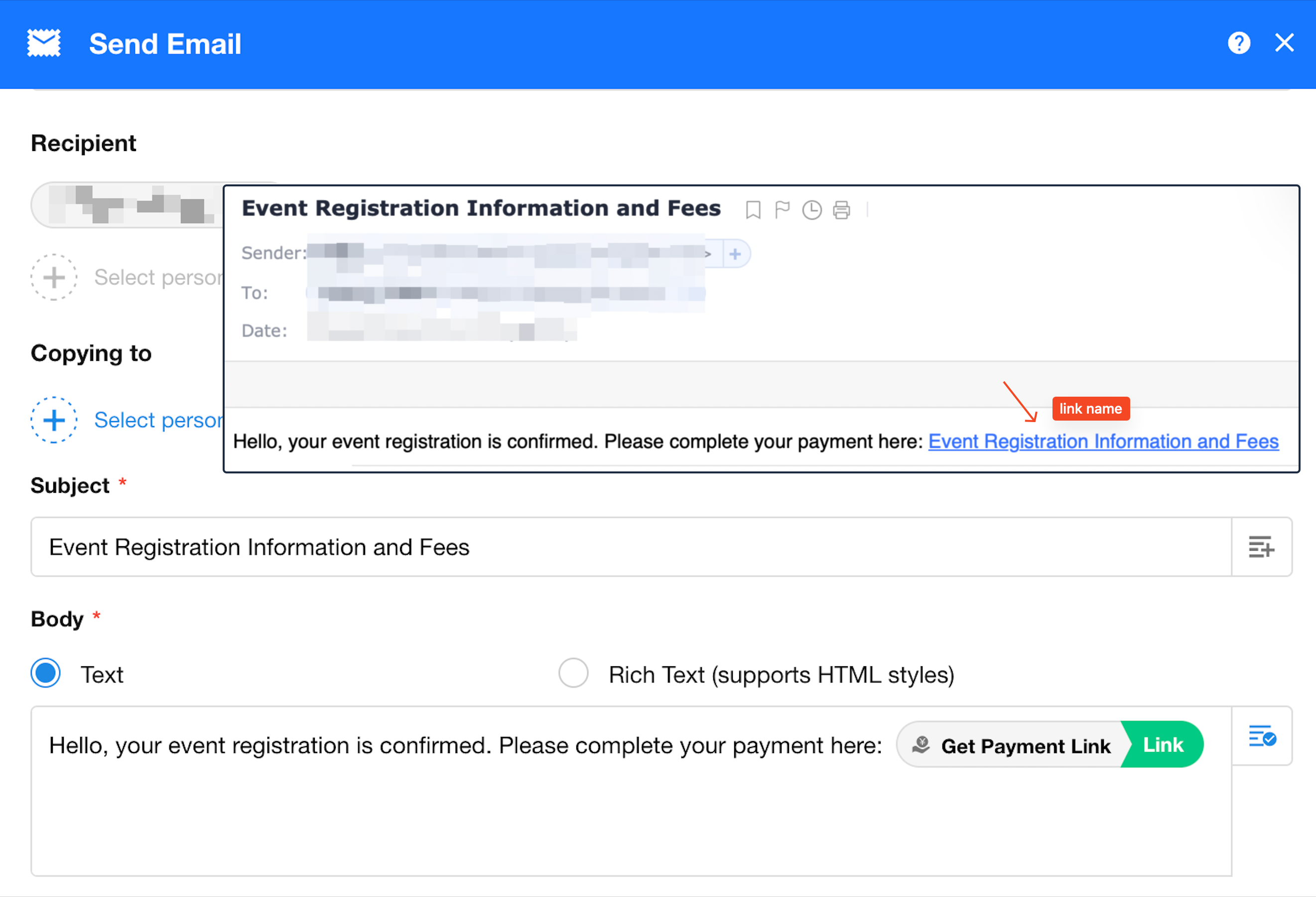Click the clock icon in email preview
This screenshot has height=897, width=1316.
pos(811,210)
